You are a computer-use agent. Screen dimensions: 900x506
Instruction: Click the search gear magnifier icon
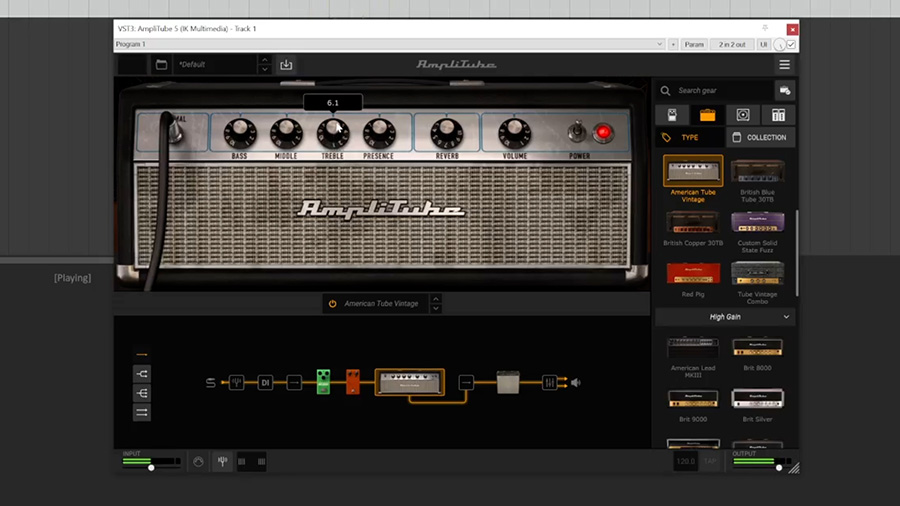(x=665, y=91)
